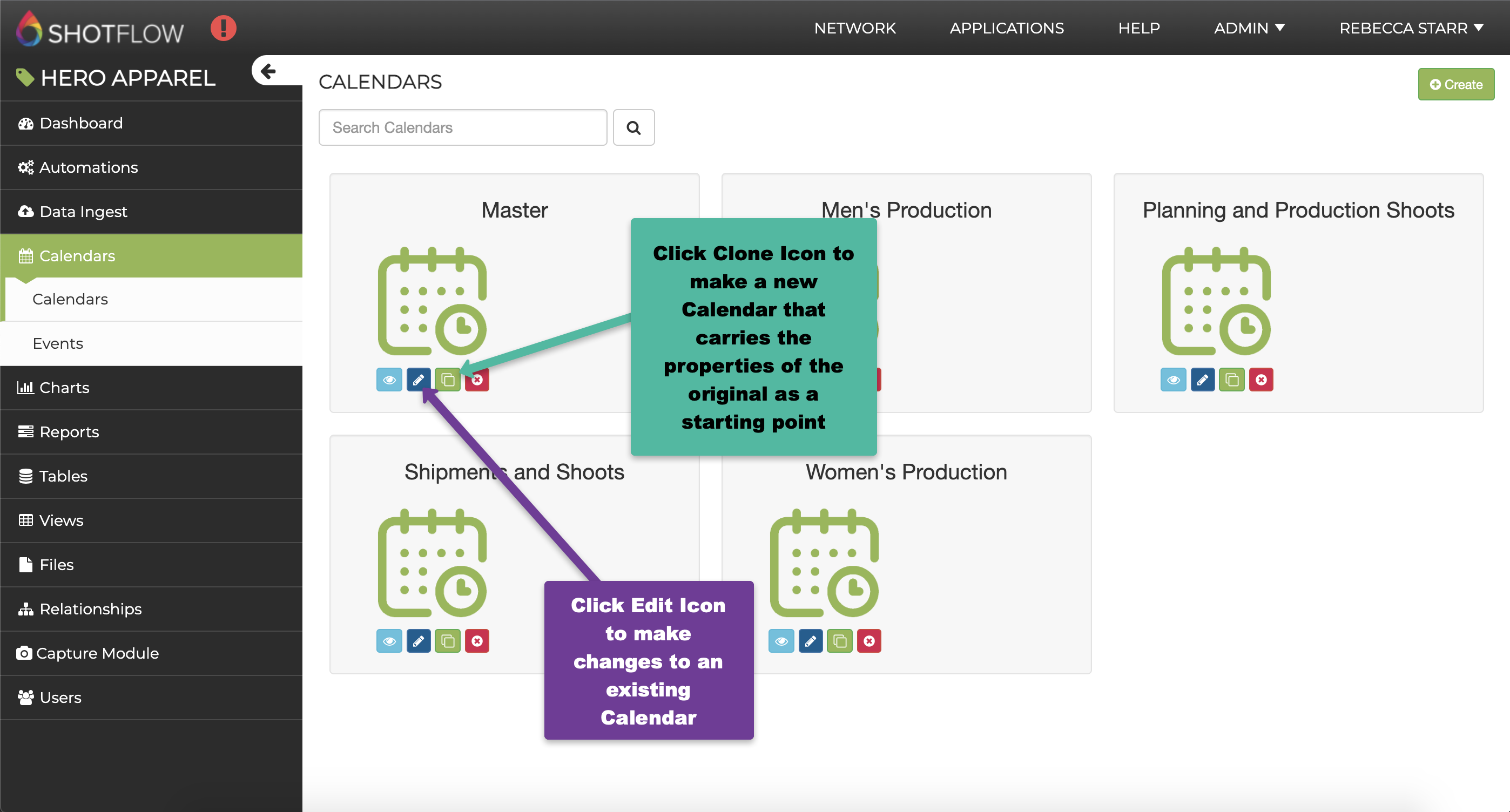Edit the Master calendar pencil icon
Viewport: 1510px width, 812px height.
419,380
